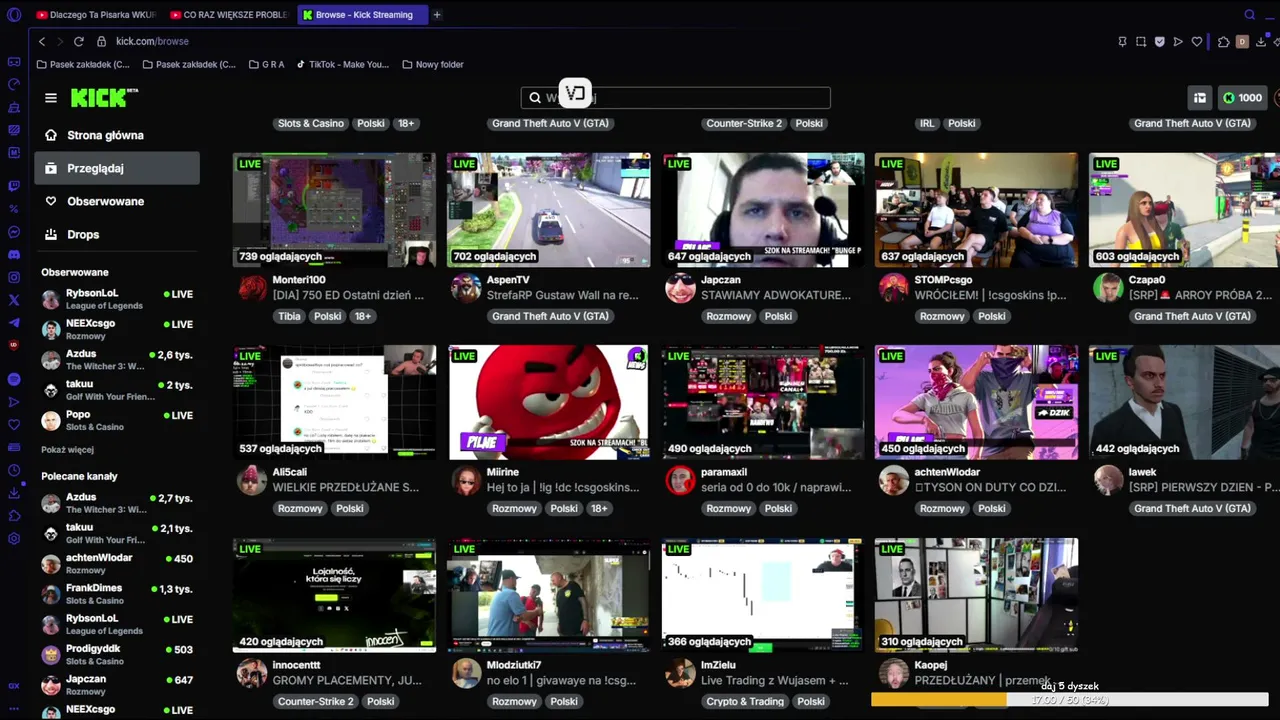Toggle the Kick hamburger menu
The image size is (1280, 720).
pos(51,98)
